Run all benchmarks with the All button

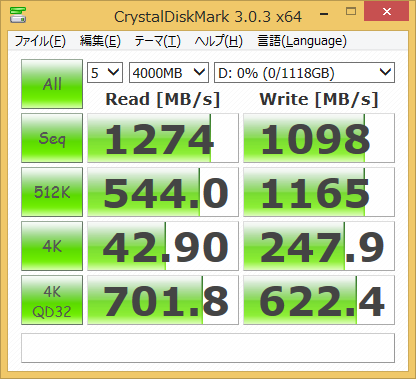52,84
